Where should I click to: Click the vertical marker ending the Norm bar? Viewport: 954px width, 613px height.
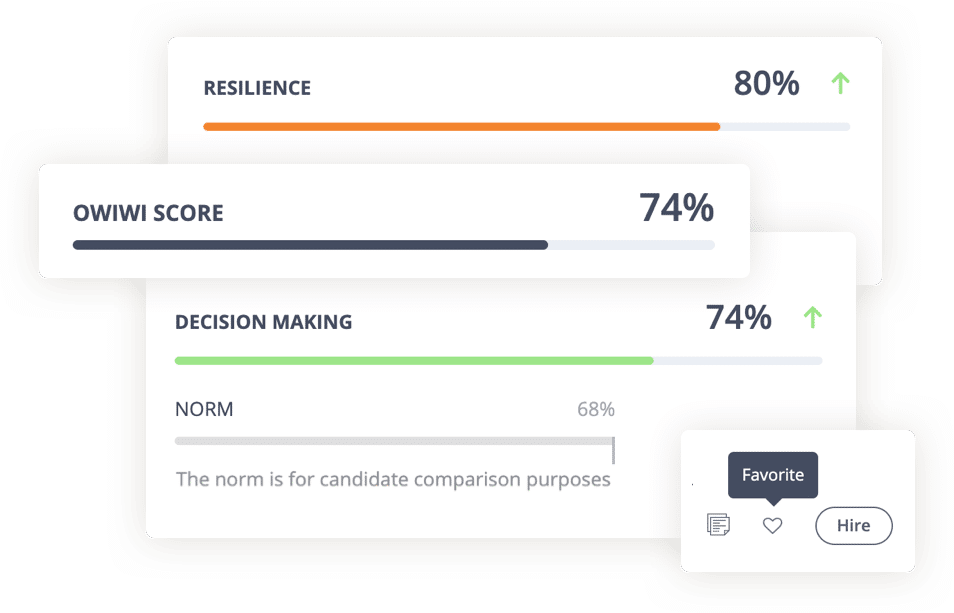[613, 449]
